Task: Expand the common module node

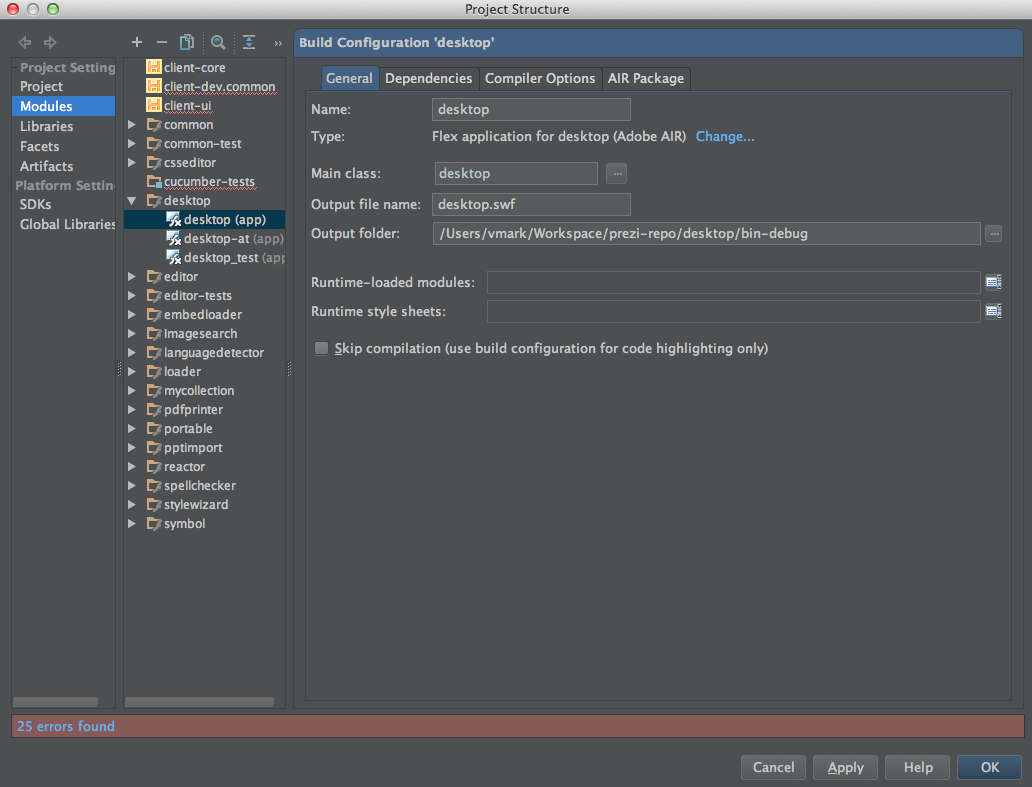Action: coord(132,124)
